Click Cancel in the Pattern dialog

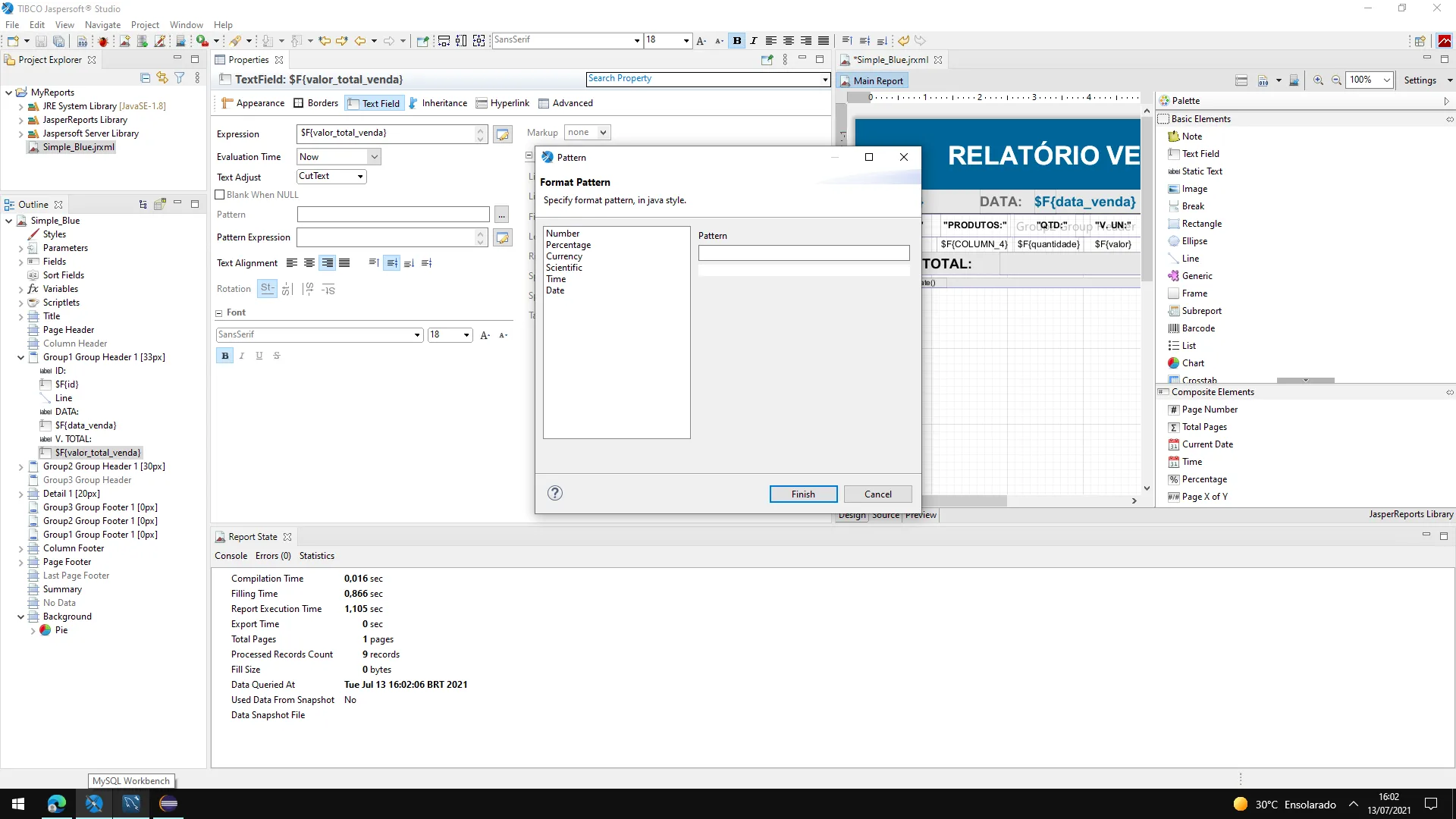pyautogui.click(x=877, y=494)
